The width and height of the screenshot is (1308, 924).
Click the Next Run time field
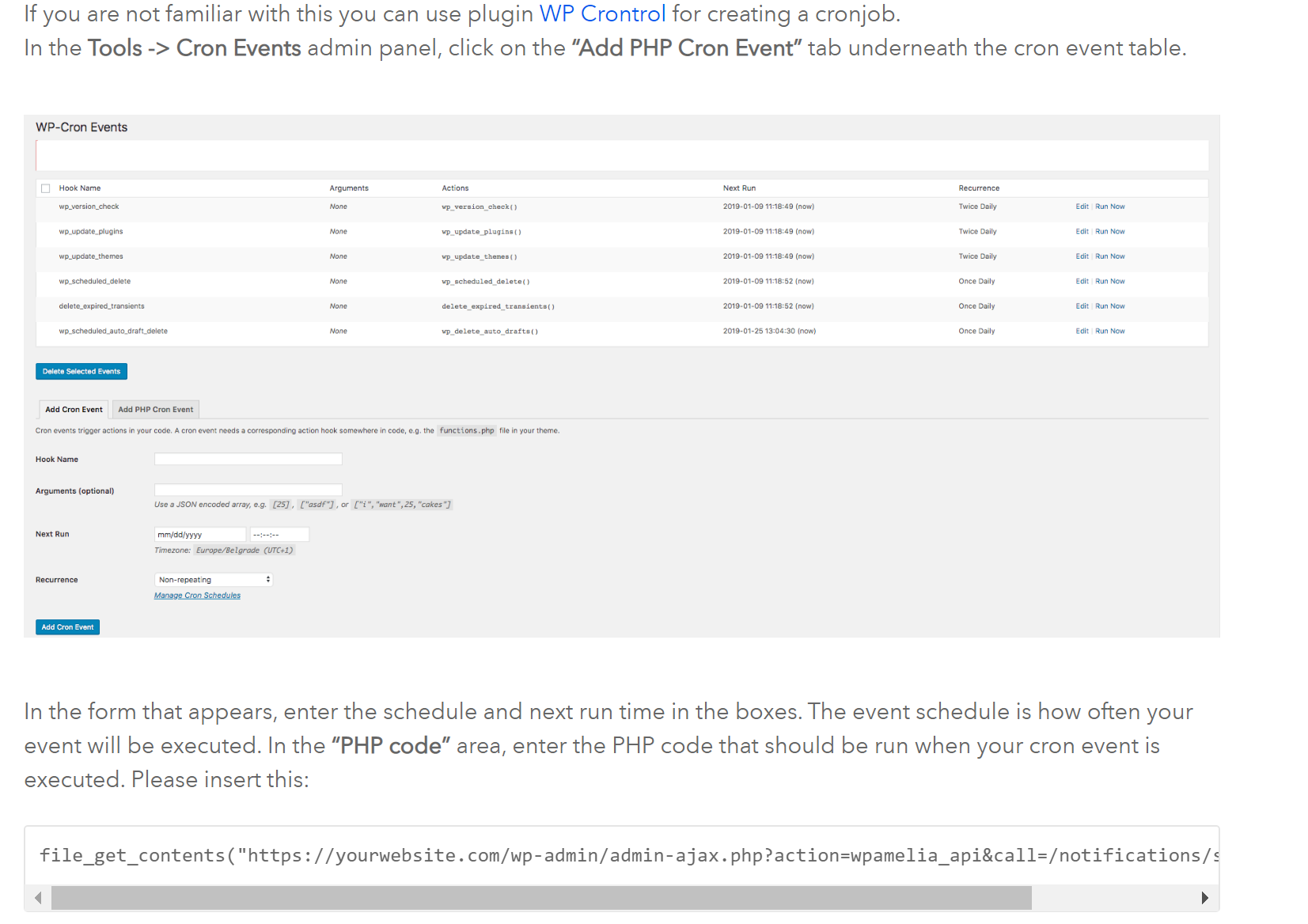point(279,535)
